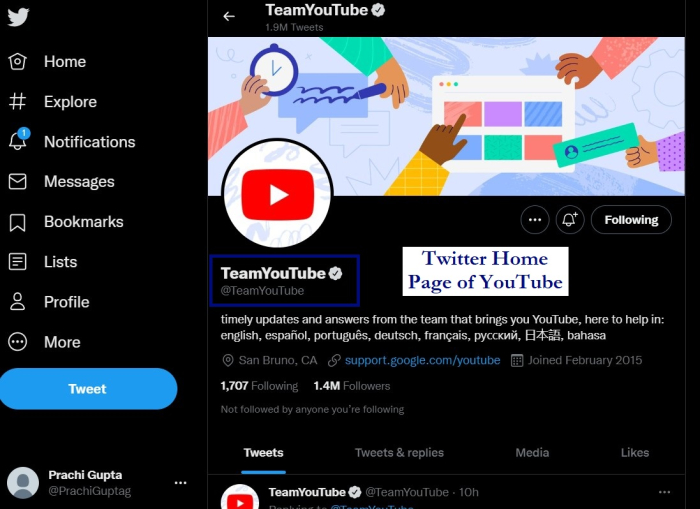The height and width of the screenshot is (509, 700).
Task: Click the back arrow
Action: [x=229, y=17]
